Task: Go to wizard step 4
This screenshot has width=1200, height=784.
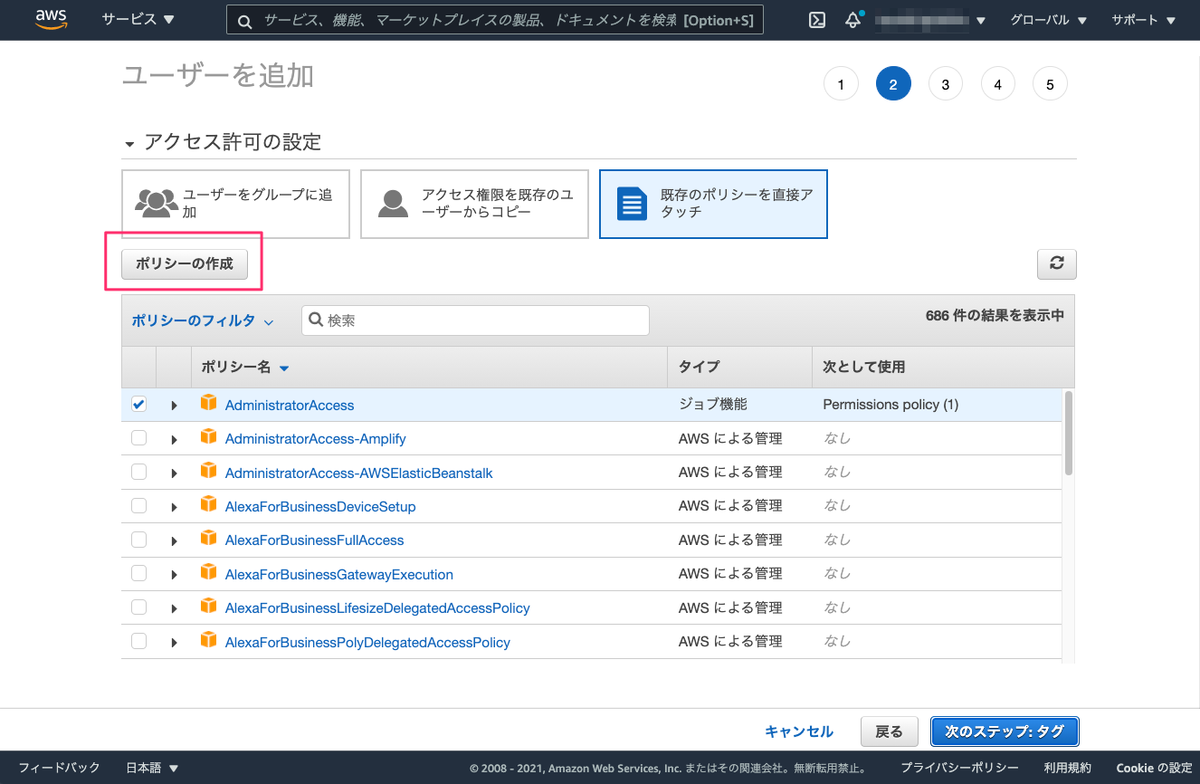Action: (998, 85)
